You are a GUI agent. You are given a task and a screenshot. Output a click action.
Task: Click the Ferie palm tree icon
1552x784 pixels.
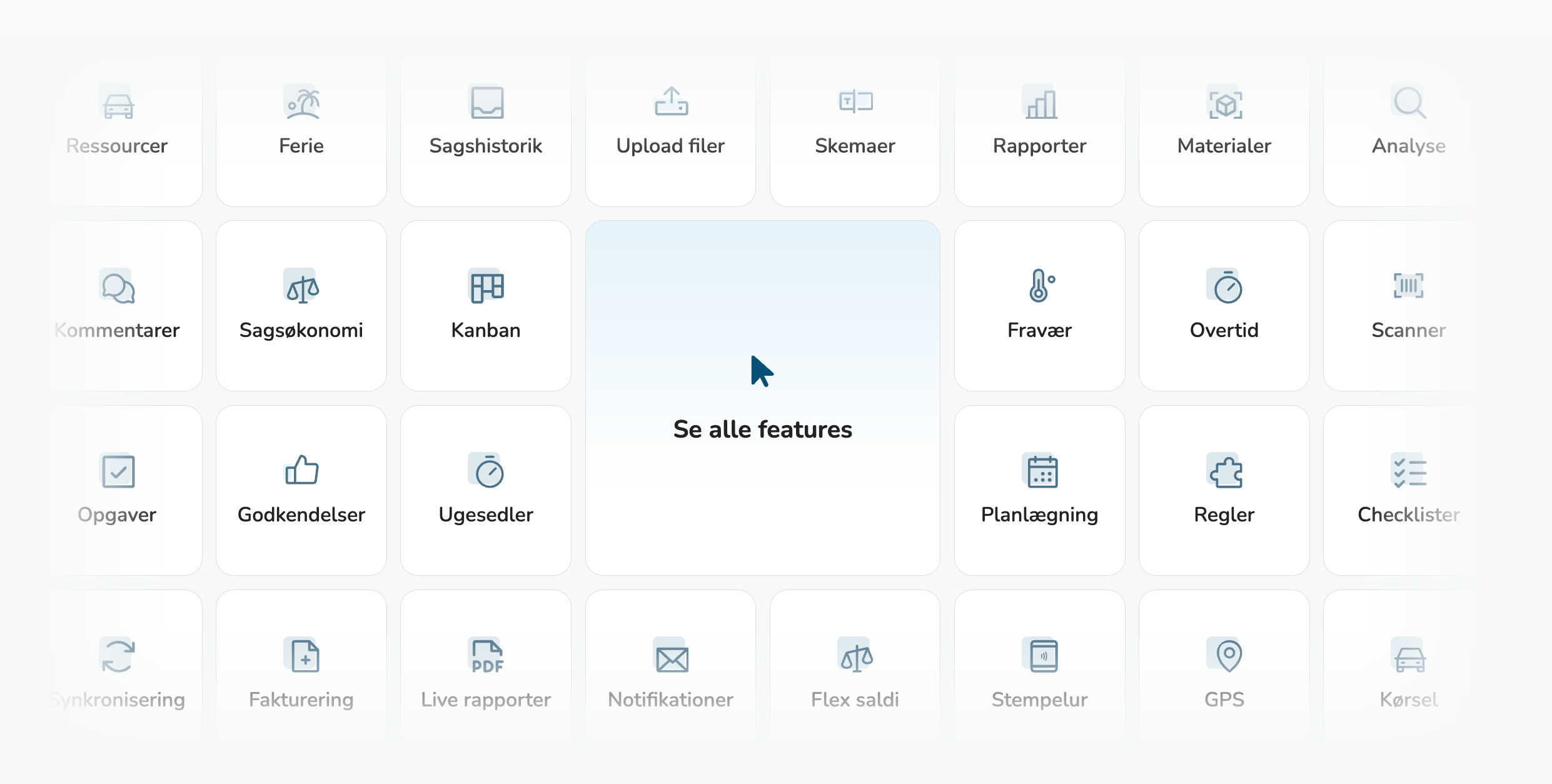[302, 103]
